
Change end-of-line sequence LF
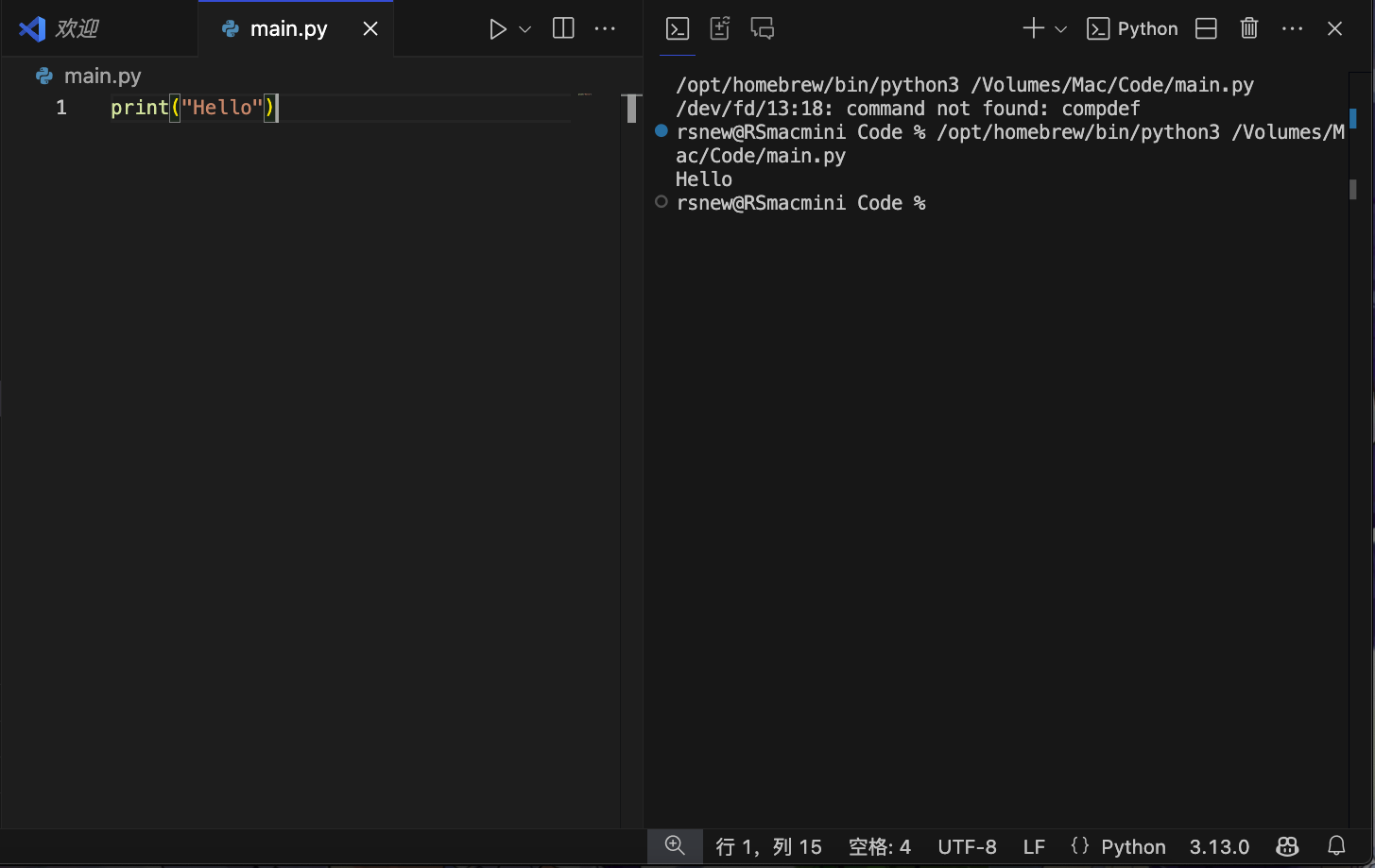click(1034, 846)
